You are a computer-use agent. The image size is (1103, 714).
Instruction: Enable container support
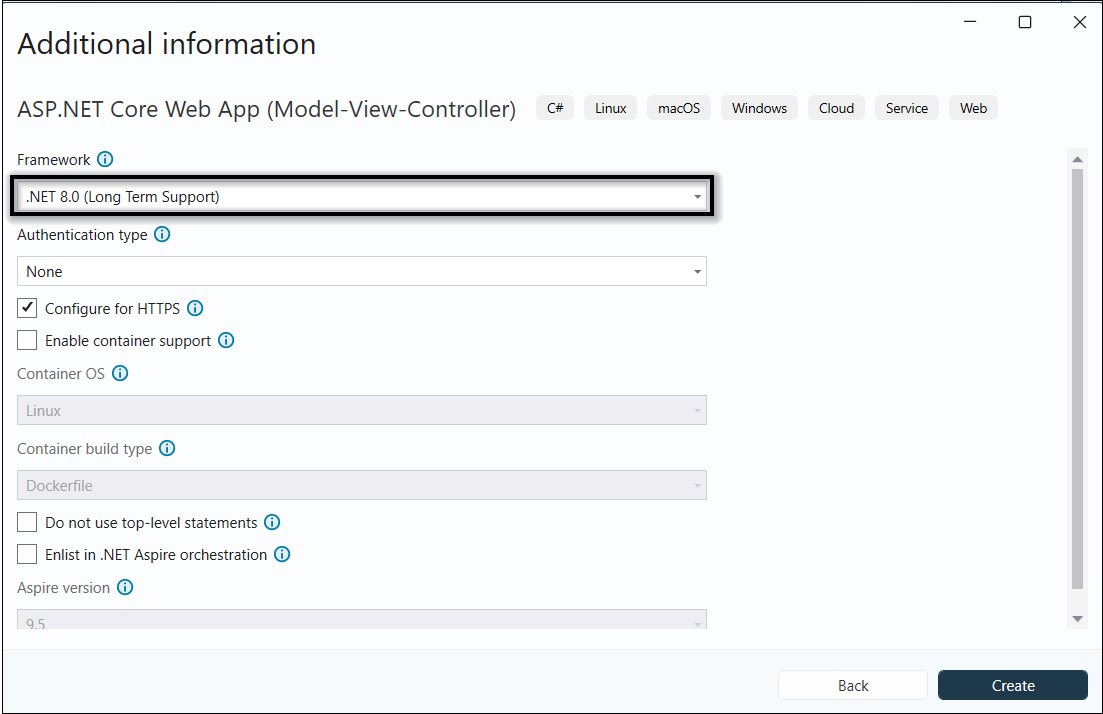click(x=26, y=339)
